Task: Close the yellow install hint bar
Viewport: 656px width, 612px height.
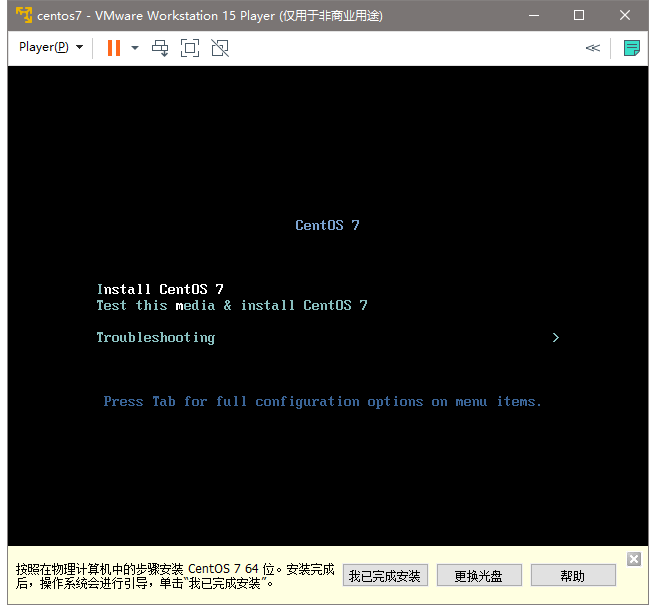Action: (x=633, y=558)
